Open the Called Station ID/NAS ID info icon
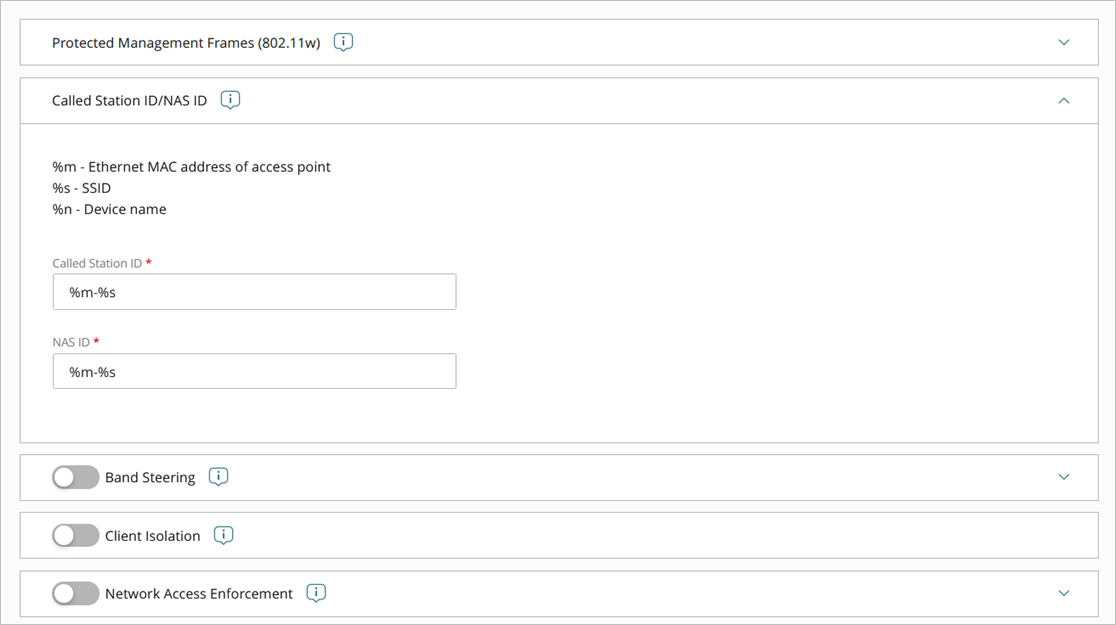Image resolution: width=1116 pixels, height=625 pixels. (x=229, y=100)
